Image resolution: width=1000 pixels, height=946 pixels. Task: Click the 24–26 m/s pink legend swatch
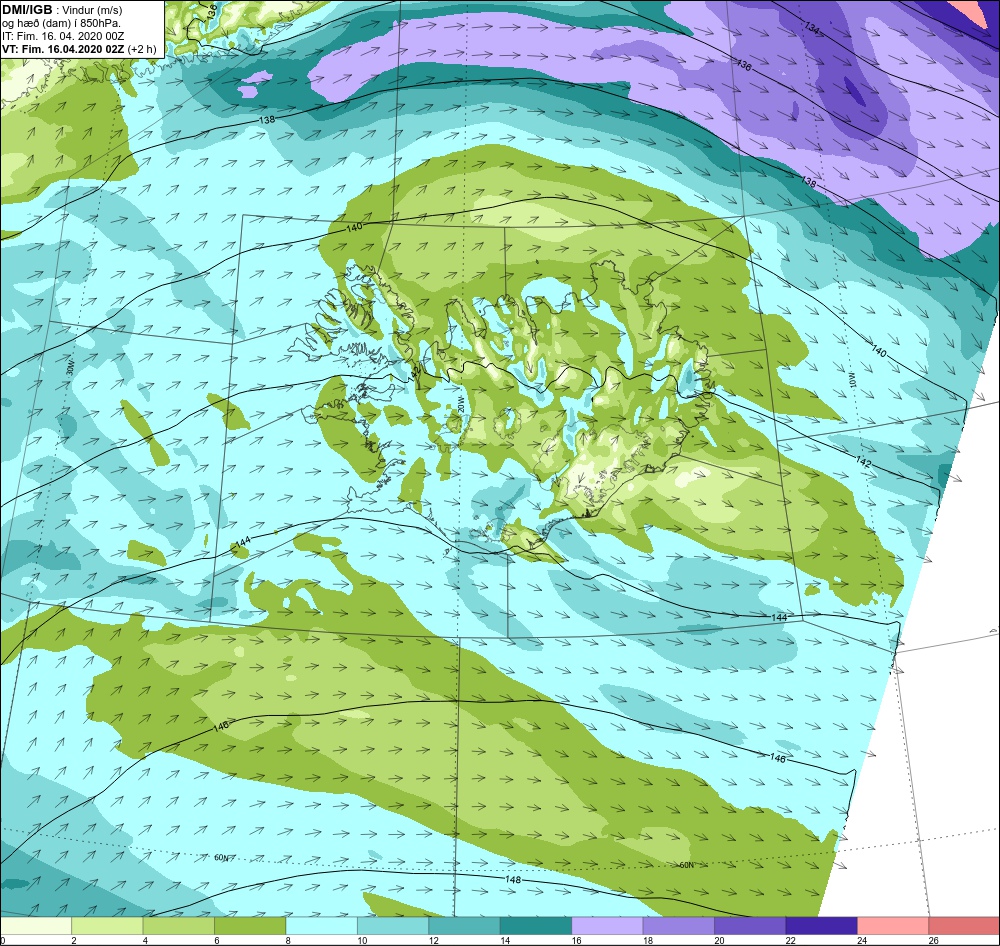click(x=893, y=925)
